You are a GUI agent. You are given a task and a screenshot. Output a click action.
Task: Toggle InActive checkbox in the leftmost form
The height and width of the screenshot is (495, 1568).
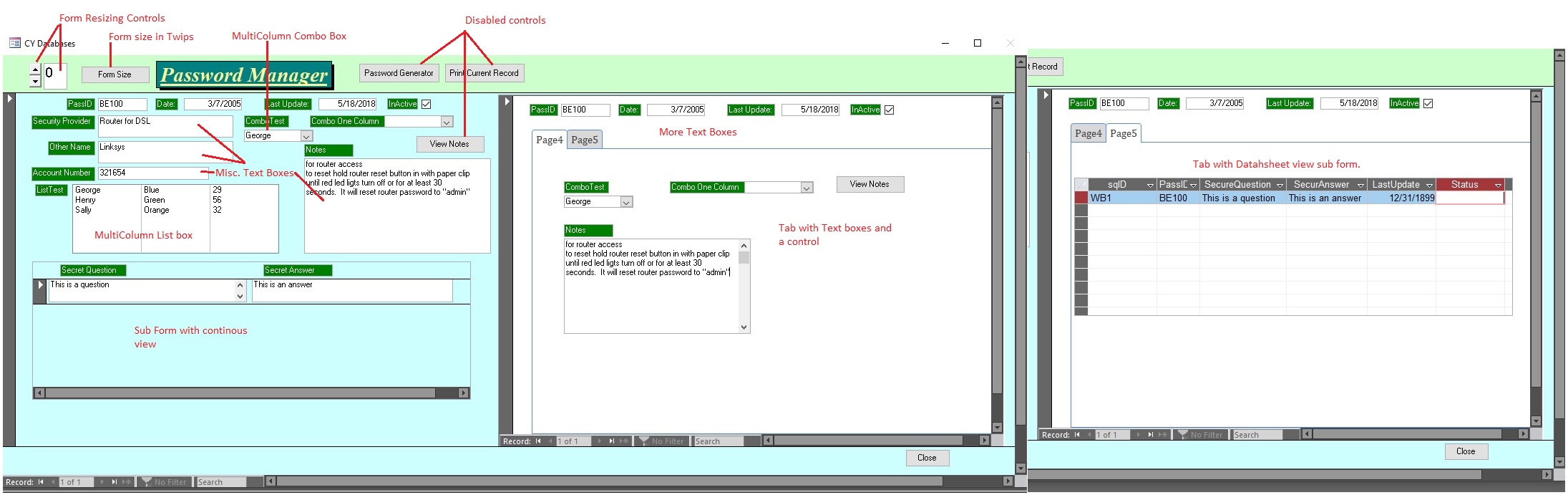(x=427, y=104)
